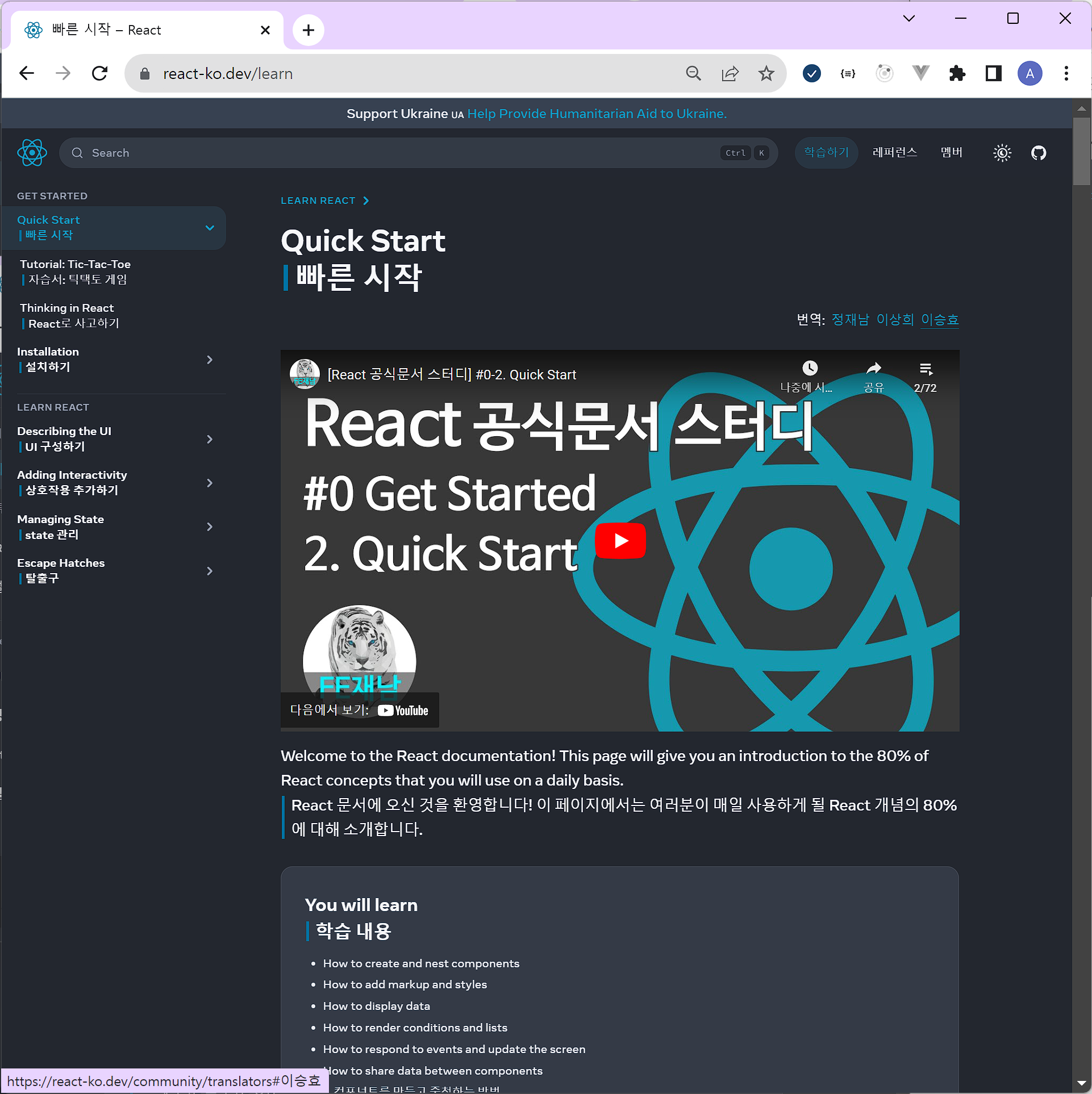Toggle the browser side panel

(993, 73)
